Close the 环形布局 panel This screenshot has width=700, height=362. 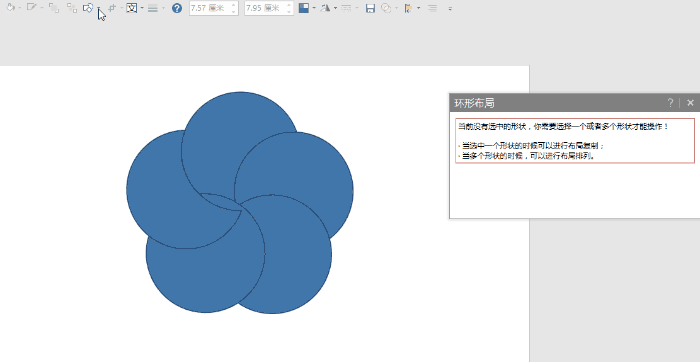(690, 103)
